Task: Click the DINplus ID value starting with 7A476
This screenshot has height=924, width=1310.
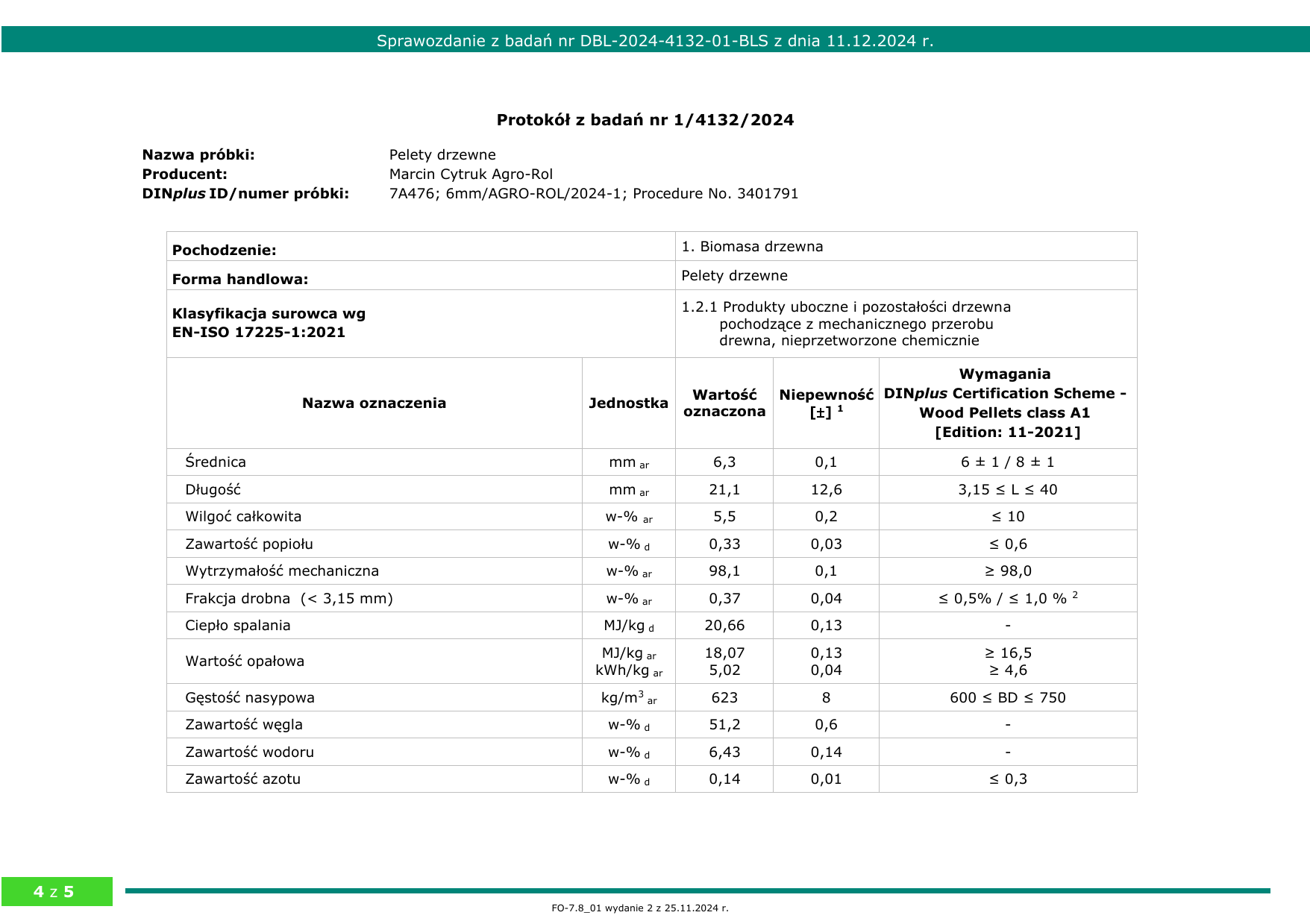Action: coord(593,194)
